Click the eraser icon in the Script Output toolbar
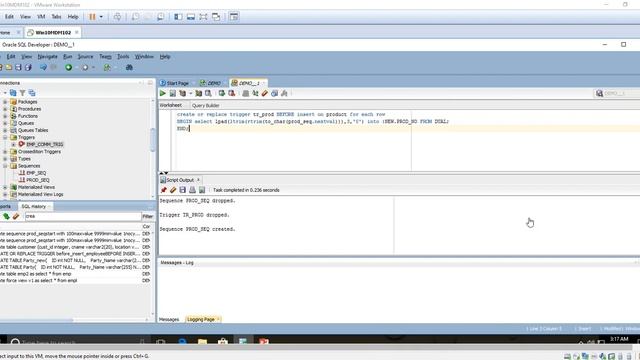This screenshot has height=360, width=640. (x=173, y=190)
